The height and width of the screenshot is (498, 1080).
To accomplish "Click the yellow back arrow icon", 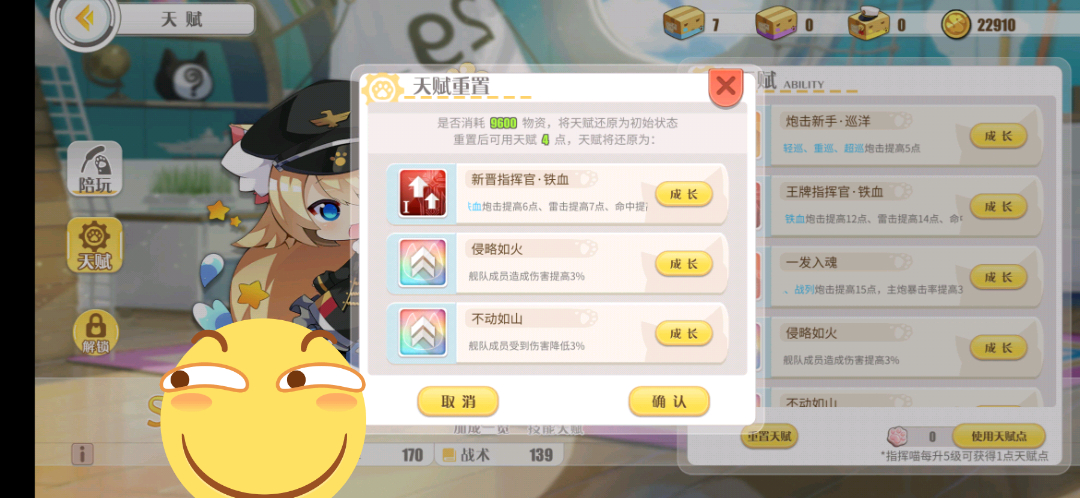I will [x=85, y=19].
